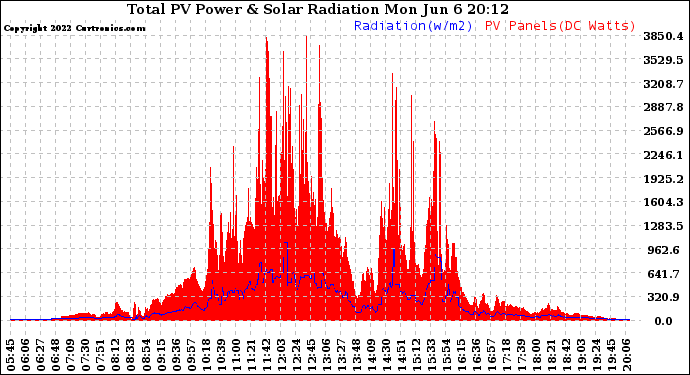Screen dimensions: 690x375
Task: Click the y-axis value 3850.4
Action: pyautogui.click(x=663, y=36)
